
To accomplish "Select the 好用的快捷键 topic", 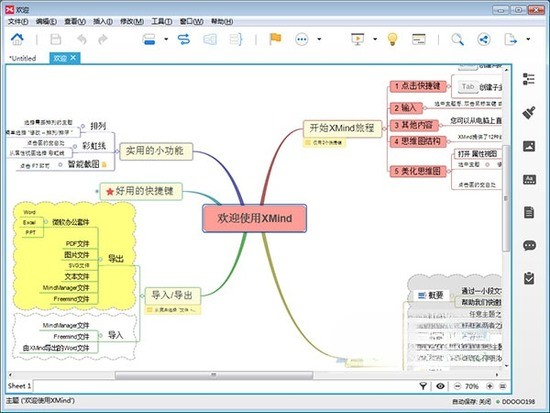I will pyautogui.click(x=141, y=191).
